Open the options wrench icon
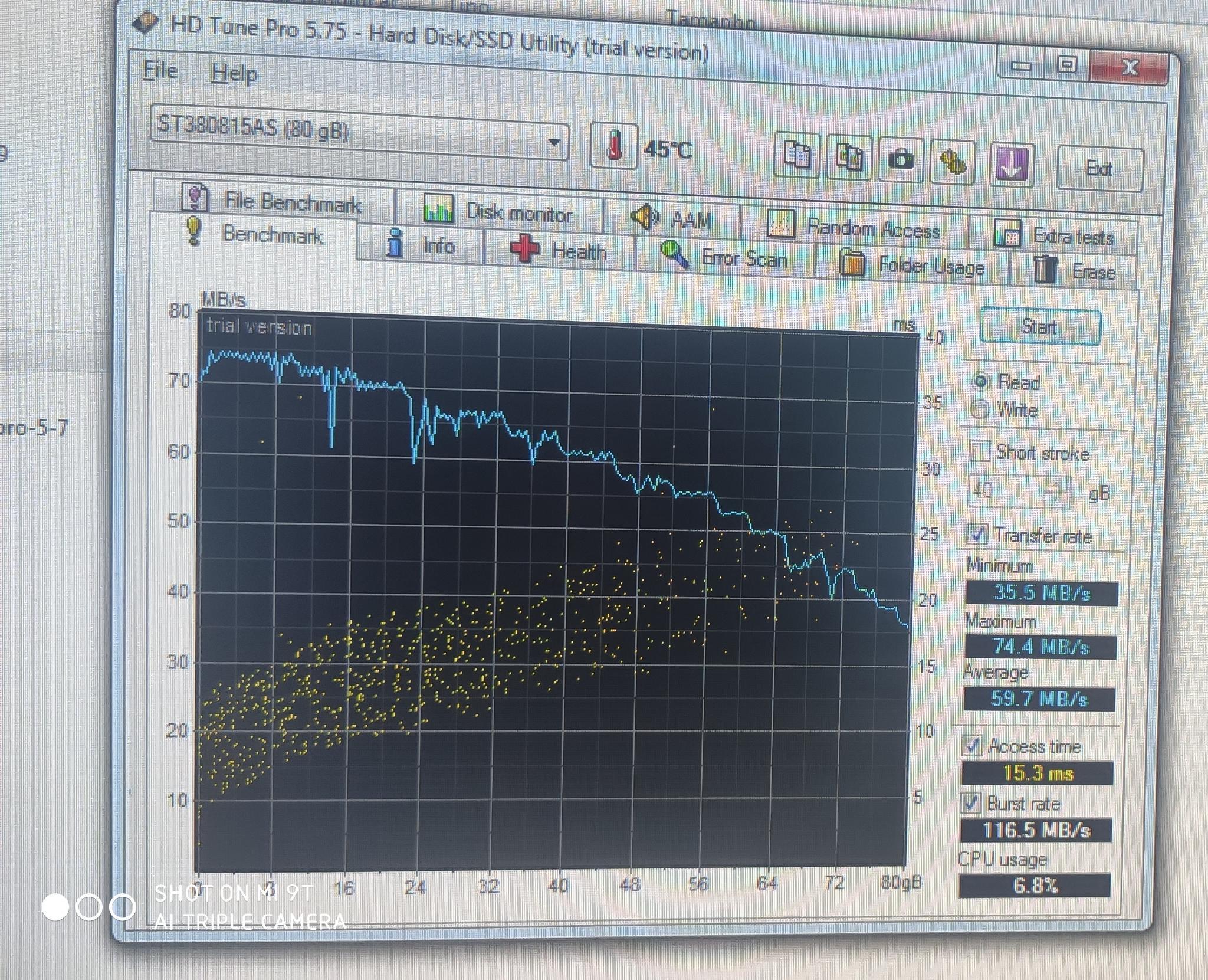The image size is (1208, 980). (951, 163)
